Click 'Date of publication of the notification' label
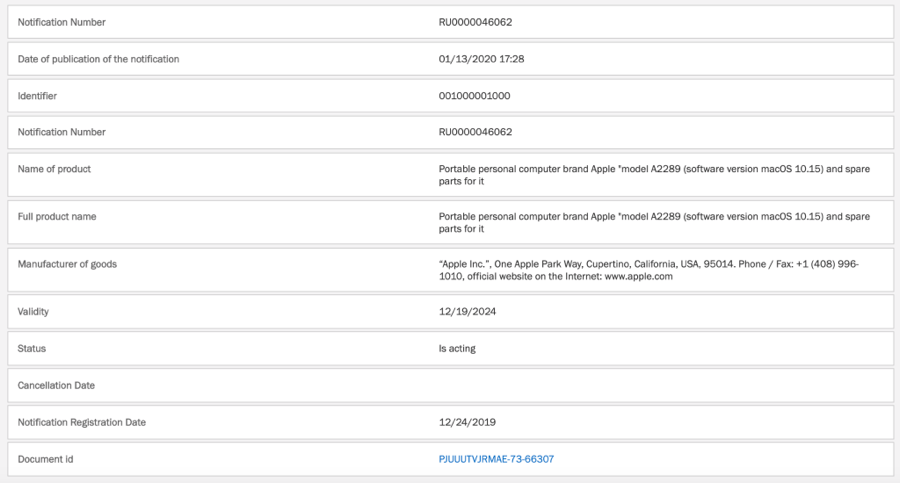This screenshot has height=483, width=900. 98,59
